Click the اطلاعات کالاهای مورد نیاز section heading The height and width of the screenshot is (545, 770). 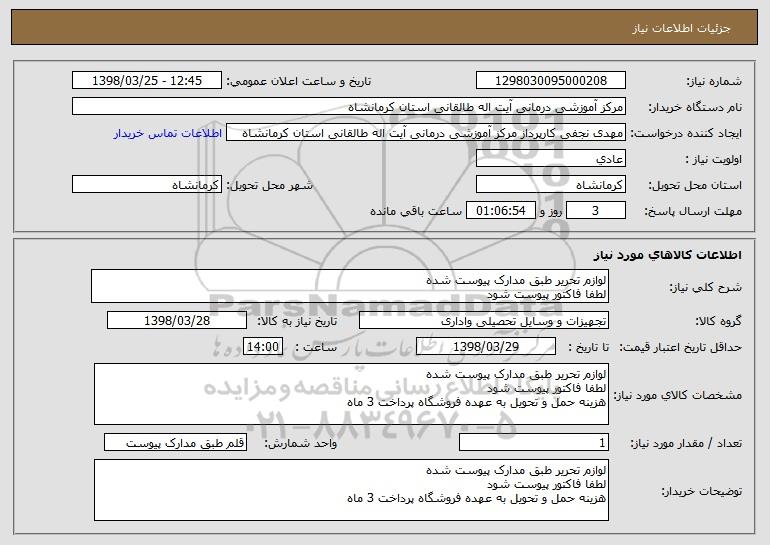(x=667, y=255)
